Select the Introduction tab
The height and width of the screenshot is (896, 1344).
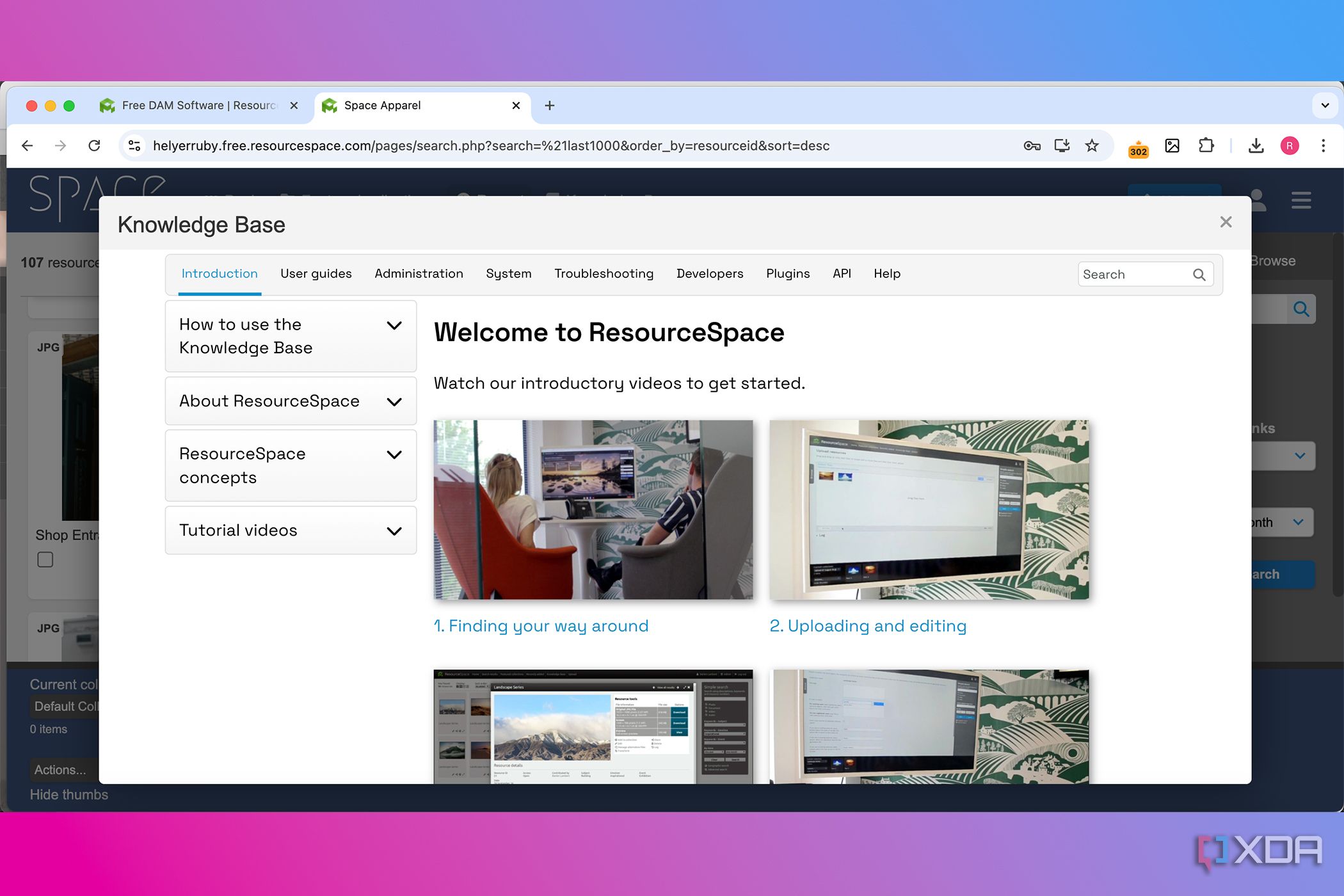coord(220,274)
